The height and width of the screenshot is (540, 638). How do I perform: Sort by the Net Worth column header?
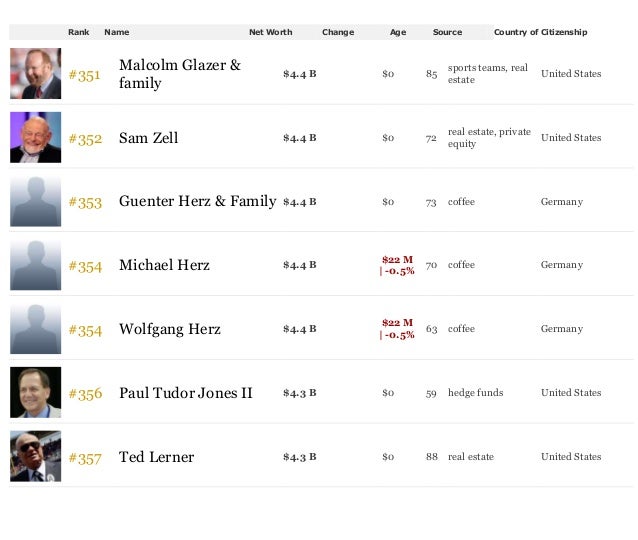pos(270,32)
